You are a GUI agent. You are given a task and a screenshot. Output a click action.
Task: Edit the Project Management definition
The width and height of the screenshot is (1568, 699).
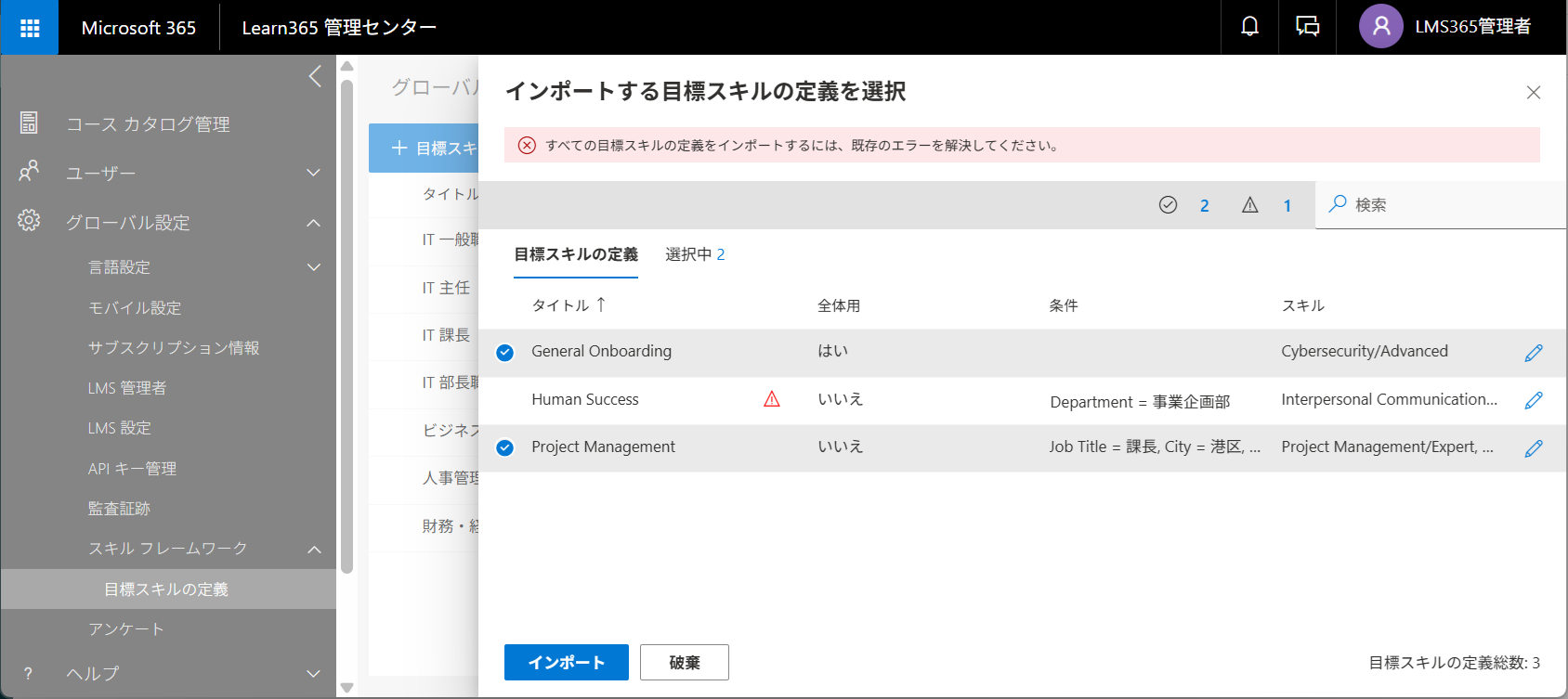1534,448
